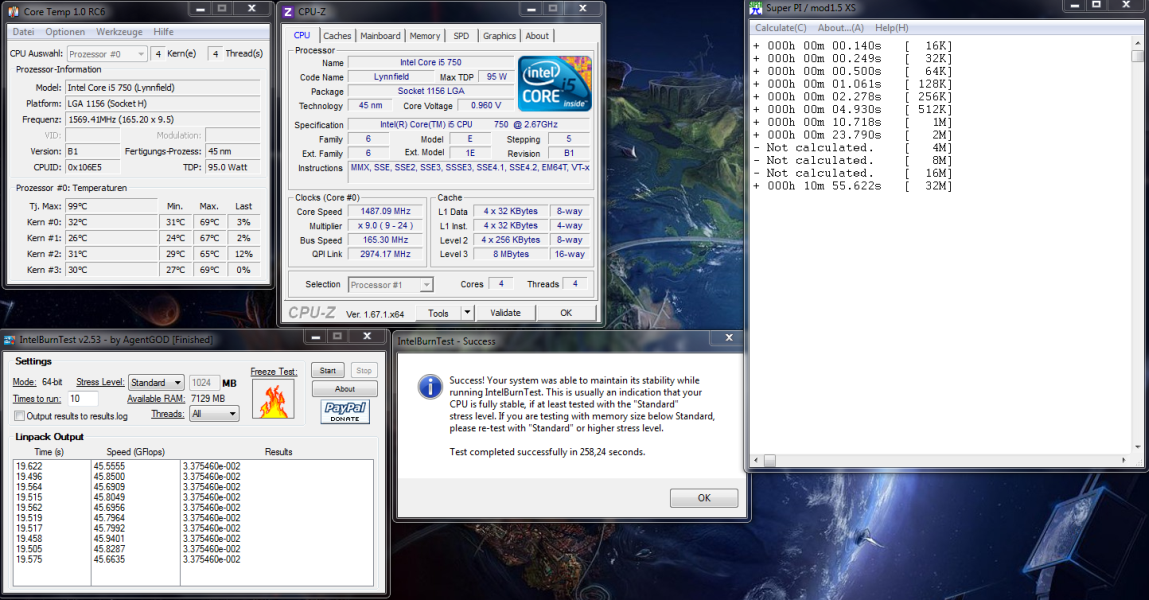Click the Bus Speed 165.30 MHz value

(385, 240)
